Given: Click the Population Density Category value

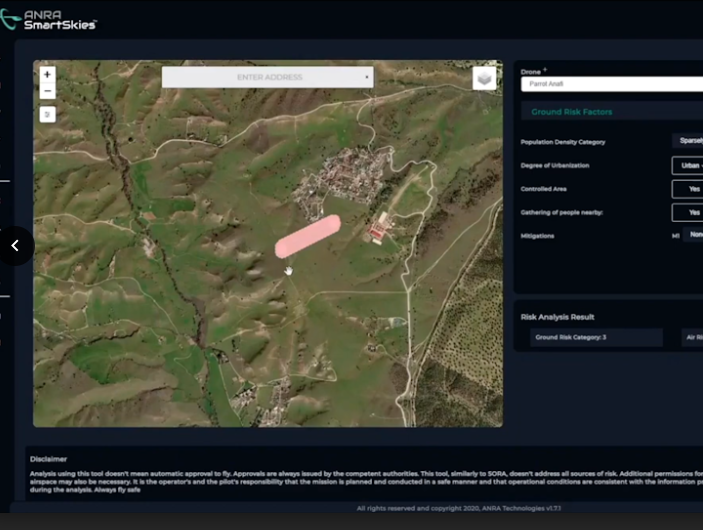Looking at the screenshot, I should 687,141.
